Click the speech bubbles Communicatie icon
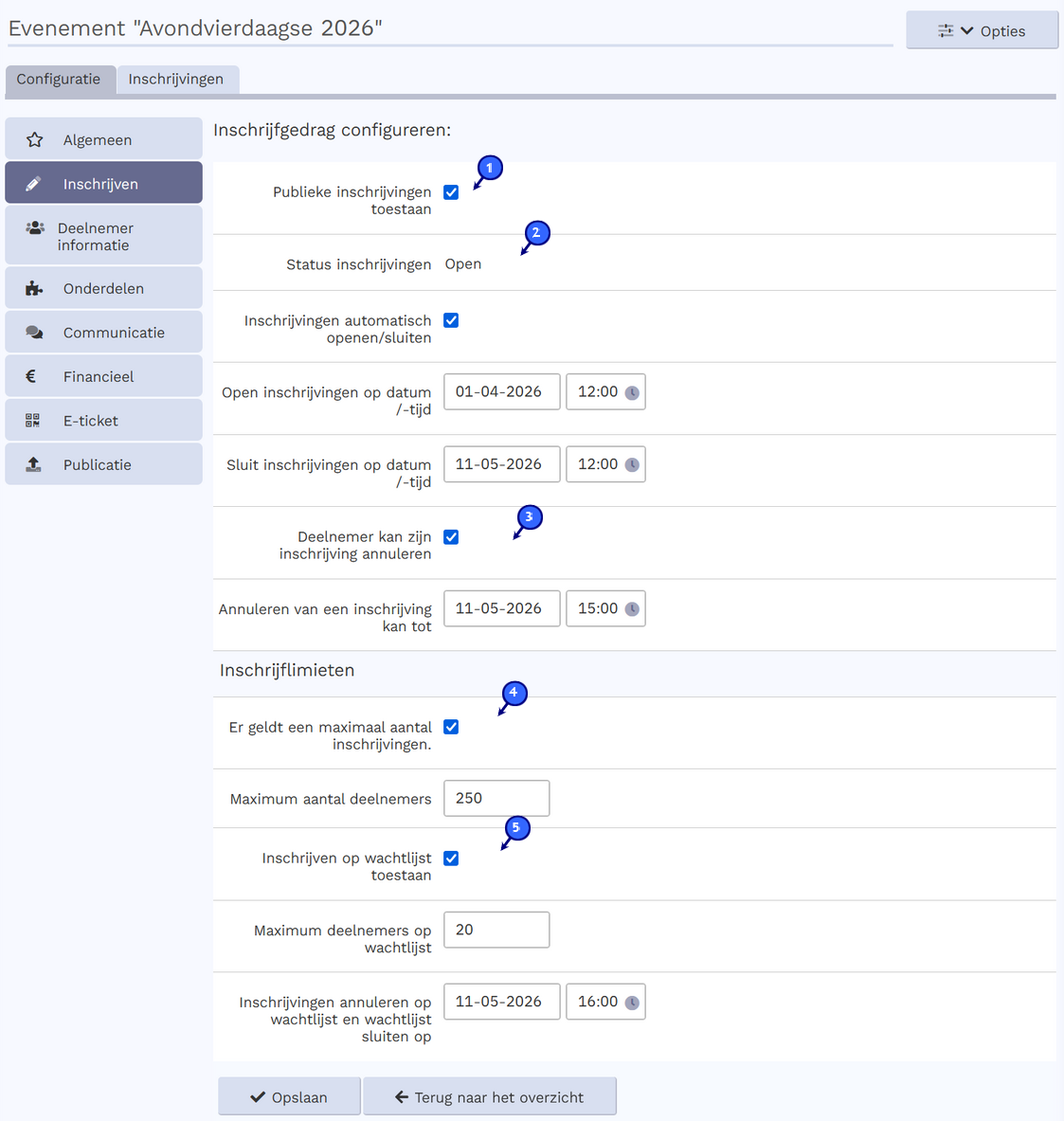Image resolution: width=1064 pixels, height=1121 pixels. coord(34,333)
